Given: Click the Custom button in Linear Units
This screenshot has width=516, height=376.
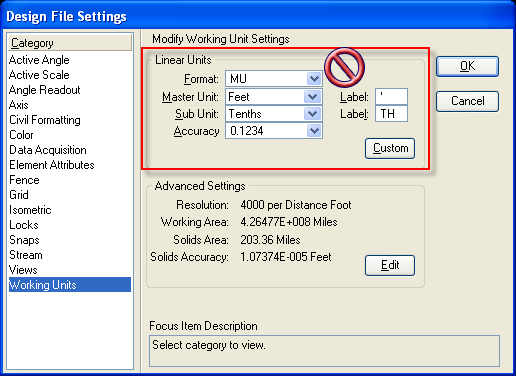Looking at the screenshot, I should pos(390,148).
